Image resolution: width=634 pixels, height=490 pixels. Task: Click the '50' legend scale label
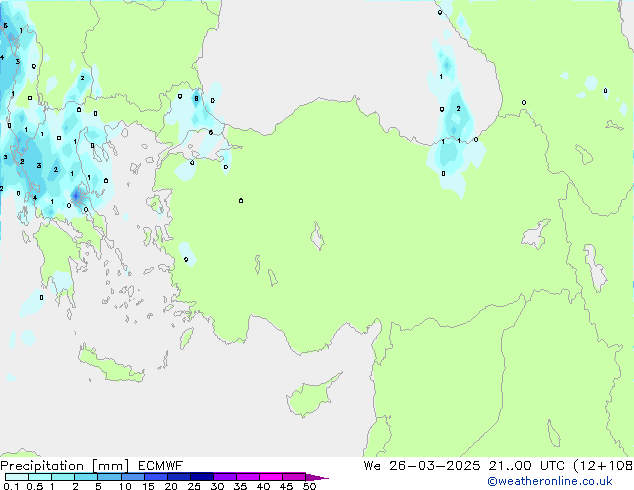[309, 486]
